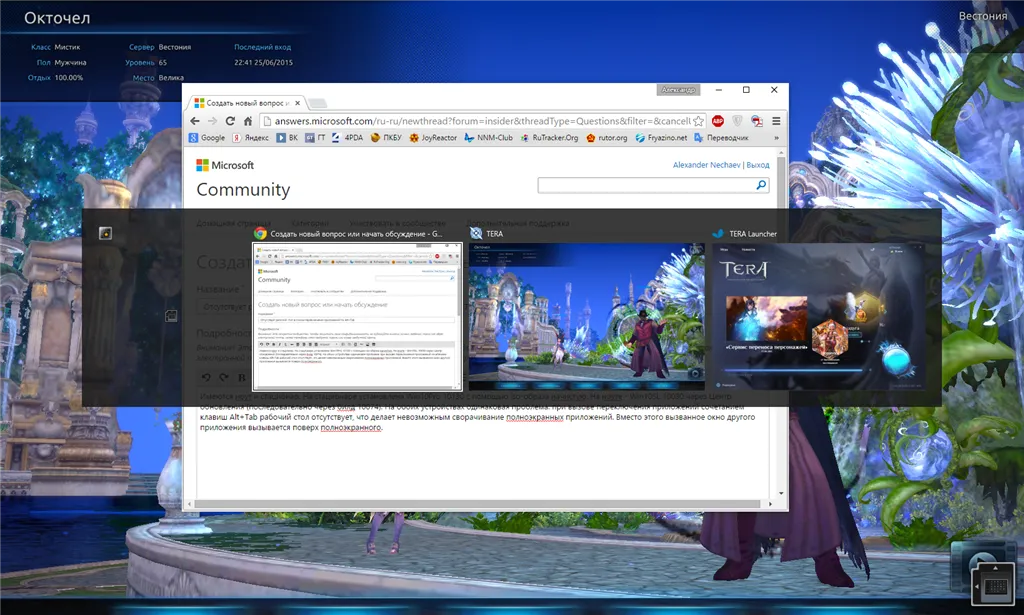This screenshot has height=615, width=1024.
Task: Open the Adblock Plus extension icon
Action: click(718, 121)
